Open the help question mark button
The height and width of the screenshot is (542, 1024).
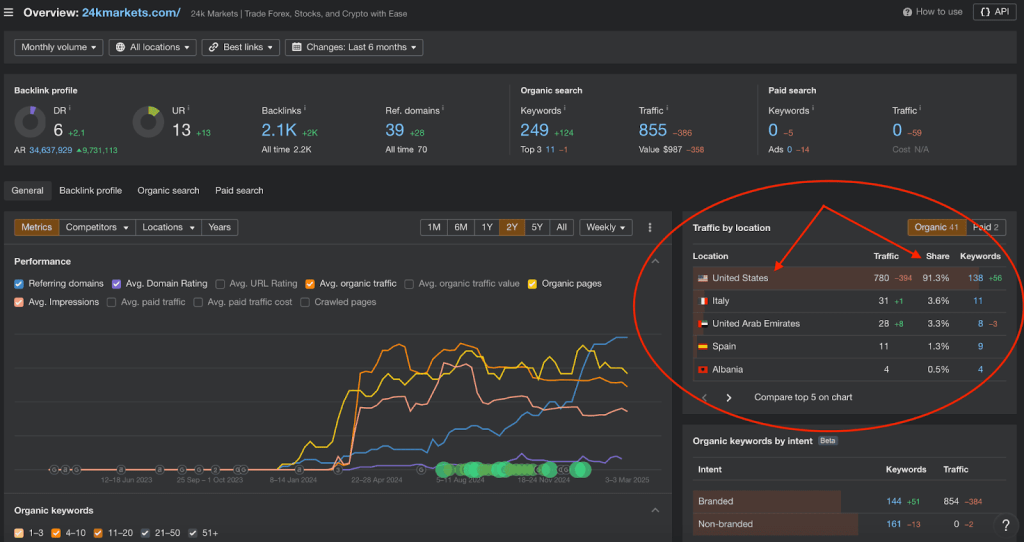pos(1006,524)
